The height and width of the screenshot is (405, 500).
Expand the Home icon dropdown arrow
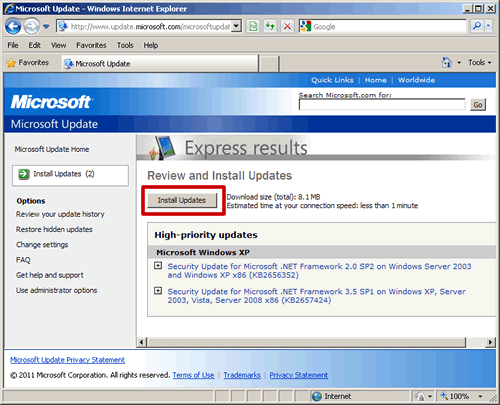(459, 63)
